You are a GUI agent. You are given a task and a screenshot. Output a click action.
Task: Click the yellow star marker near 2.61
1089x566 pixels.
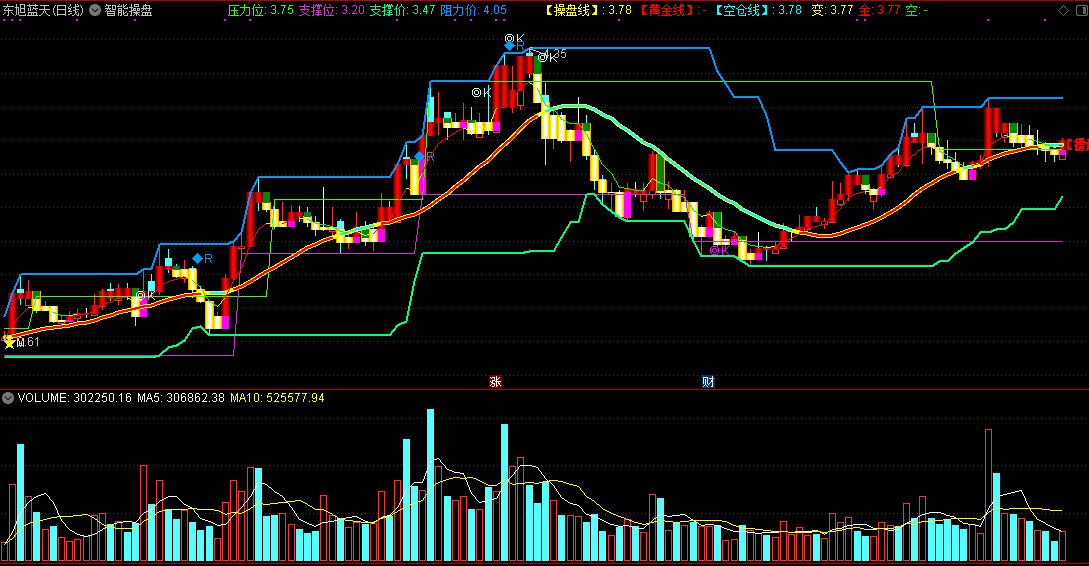[9, 342]
